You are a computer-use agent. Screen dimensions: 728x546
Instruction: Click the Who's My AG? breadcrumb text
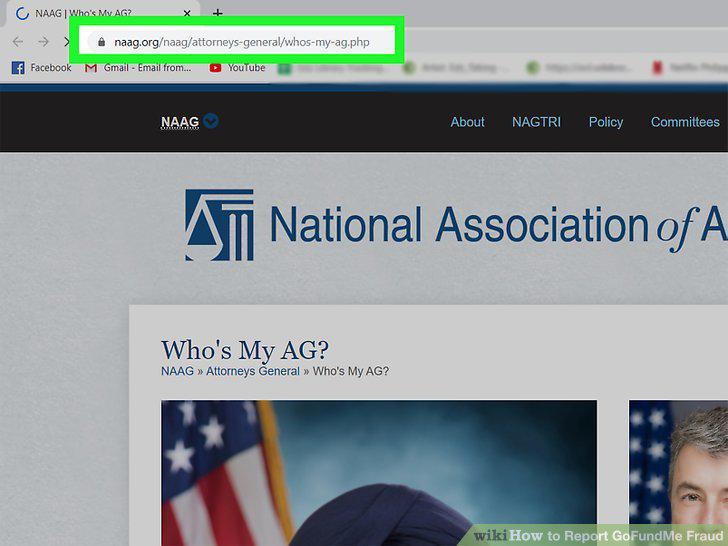[x=351, y=371]
